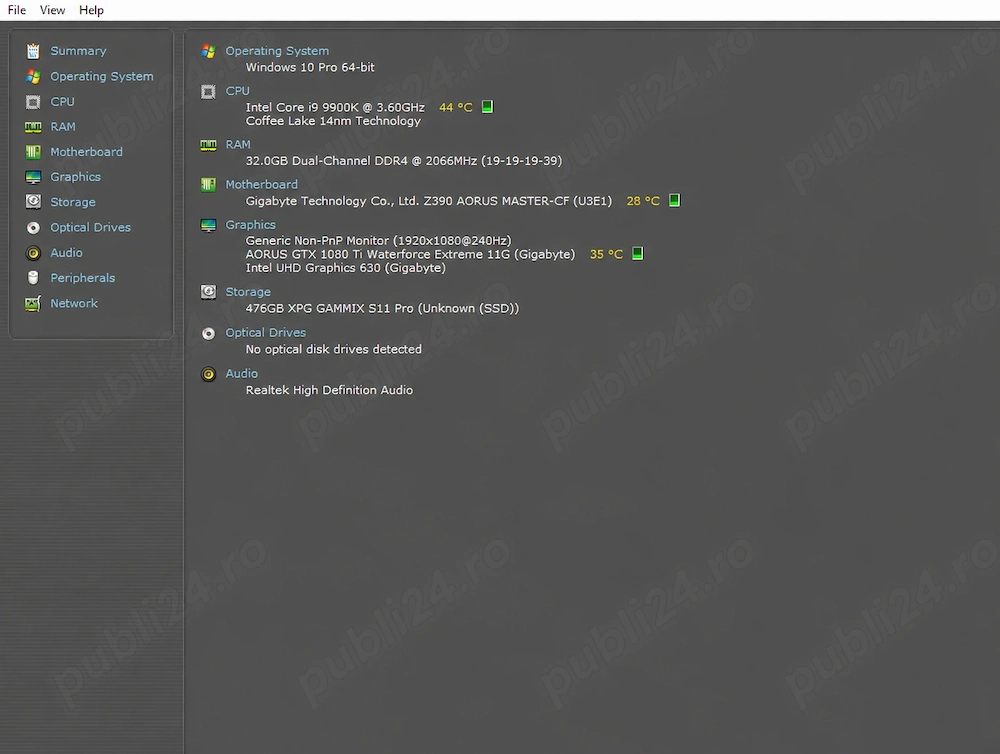The height and width of the screenshot is (754, 1000).
Task: Select Optical Drives in the sidebar
Action: [91, 227]
